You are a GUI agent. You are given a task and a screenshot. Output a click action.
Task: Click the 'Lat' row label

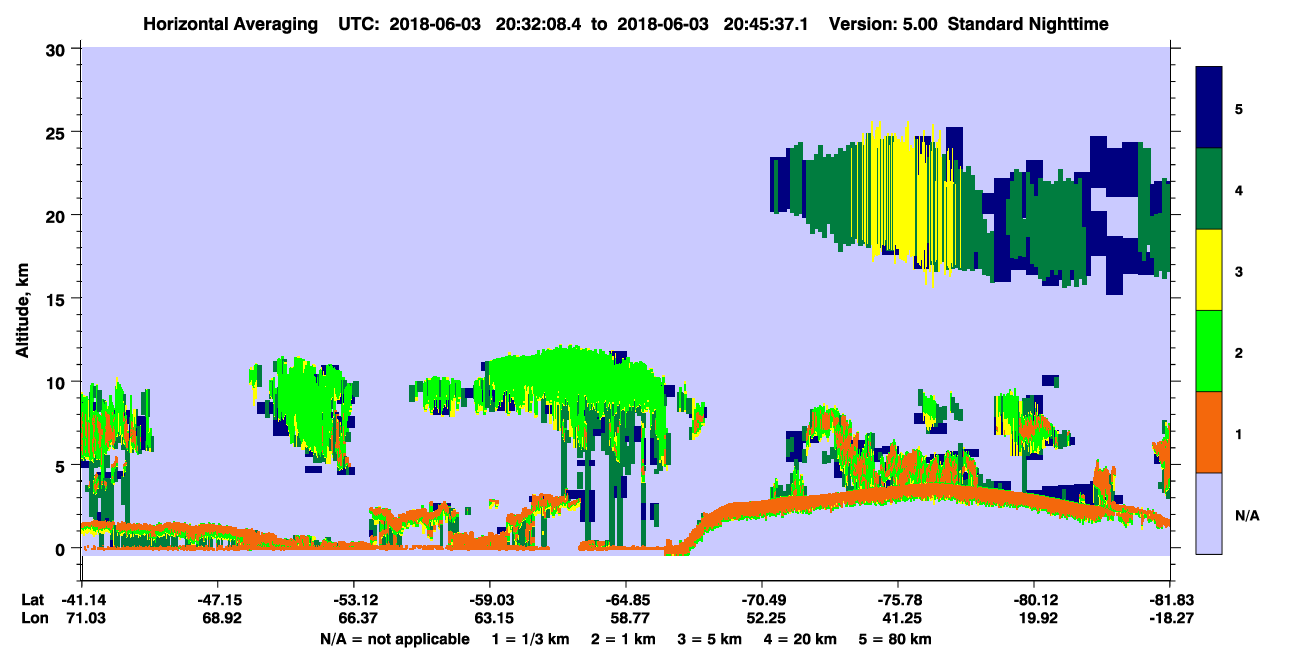(x=32, y=600)
